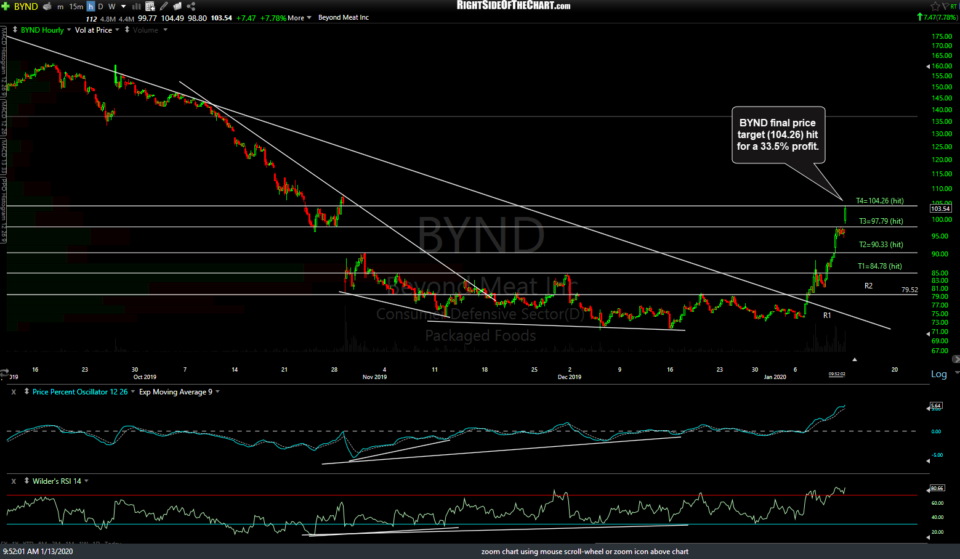960x559 pixels.
Task: Click the T2=90.33 (hit) target label
Action: point(880,244)
